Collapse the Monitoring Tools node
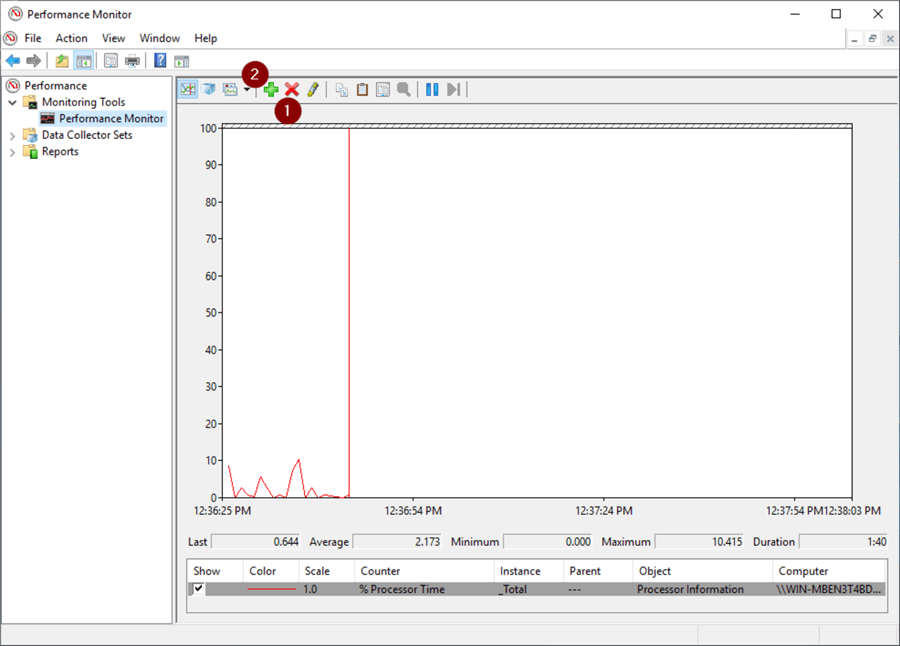The width and height of the screenshot is (900, 646). tap(13, 102)
